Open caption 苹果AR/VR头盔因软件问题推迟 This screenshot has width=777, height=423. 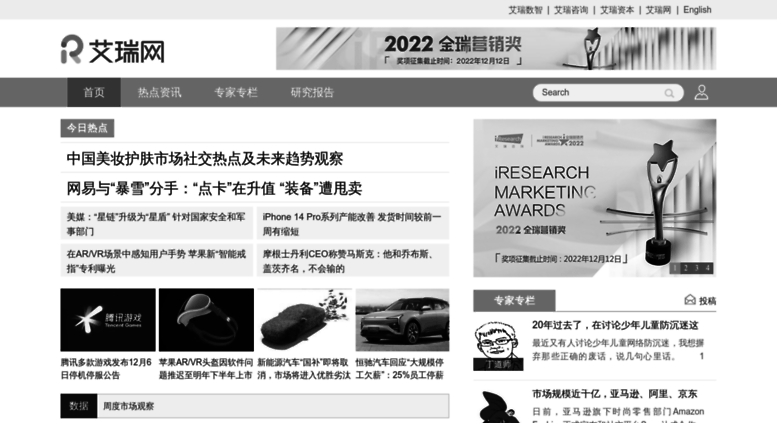click(206, 369)
